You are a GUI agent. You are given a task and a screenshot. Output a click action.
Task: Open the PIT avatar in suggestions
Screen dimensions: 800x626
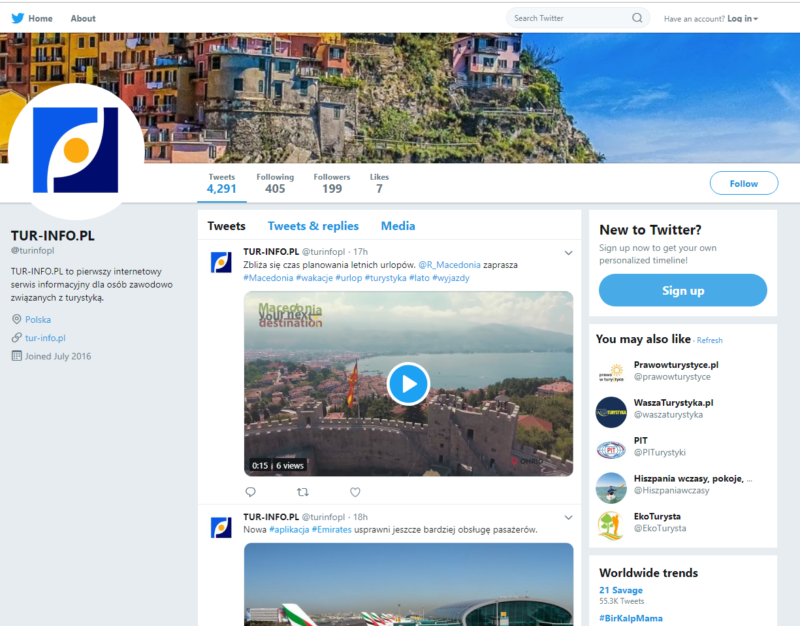611,450
